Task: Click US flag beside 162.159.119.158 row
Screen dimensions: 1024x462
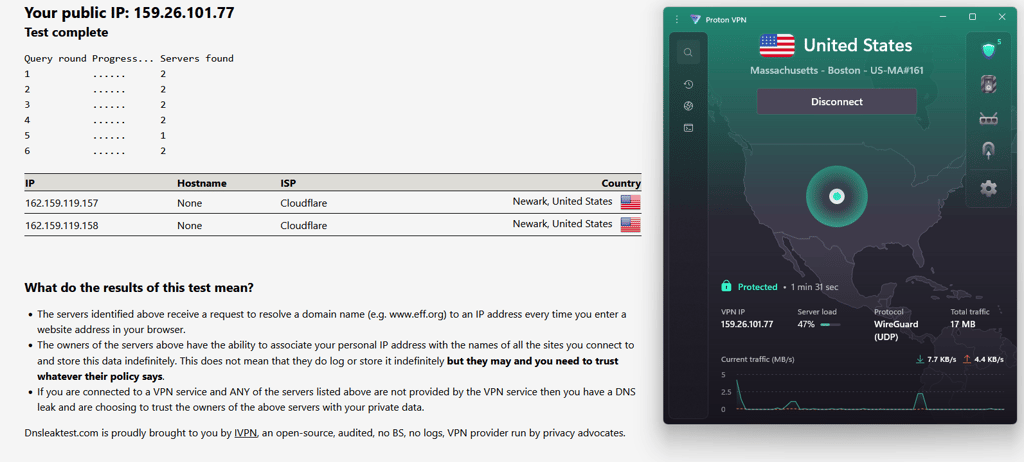Action: pyautogui.click(x=630, y=225)
